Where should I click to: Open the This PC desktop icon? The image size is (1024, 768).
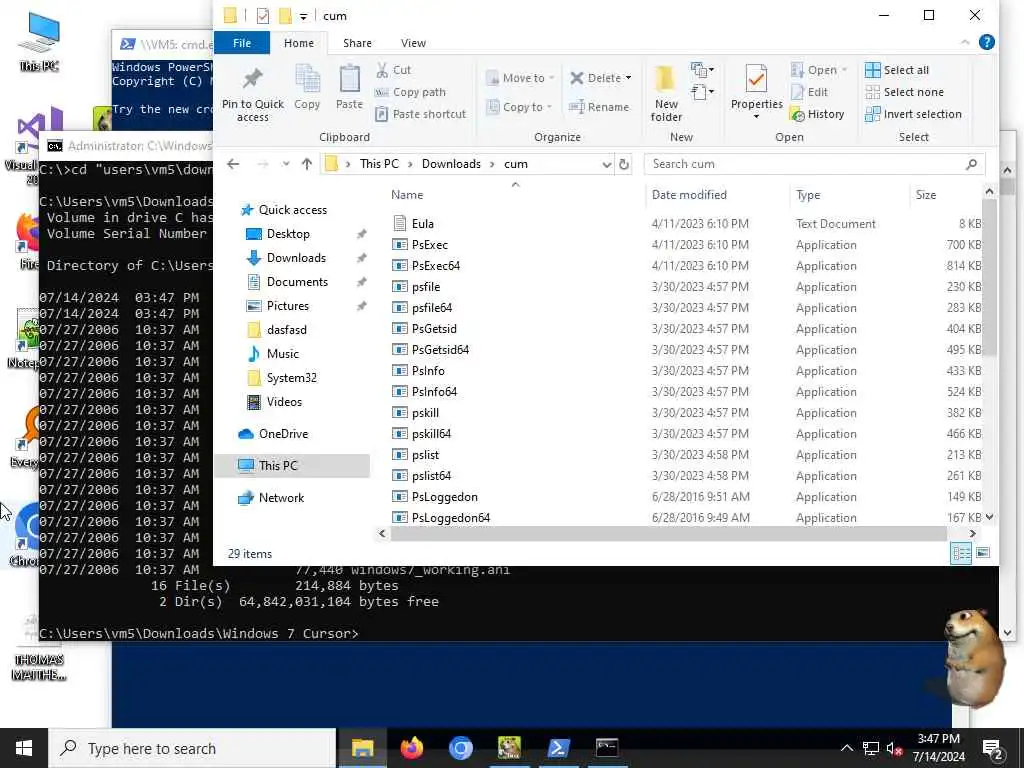click(39, 42)
